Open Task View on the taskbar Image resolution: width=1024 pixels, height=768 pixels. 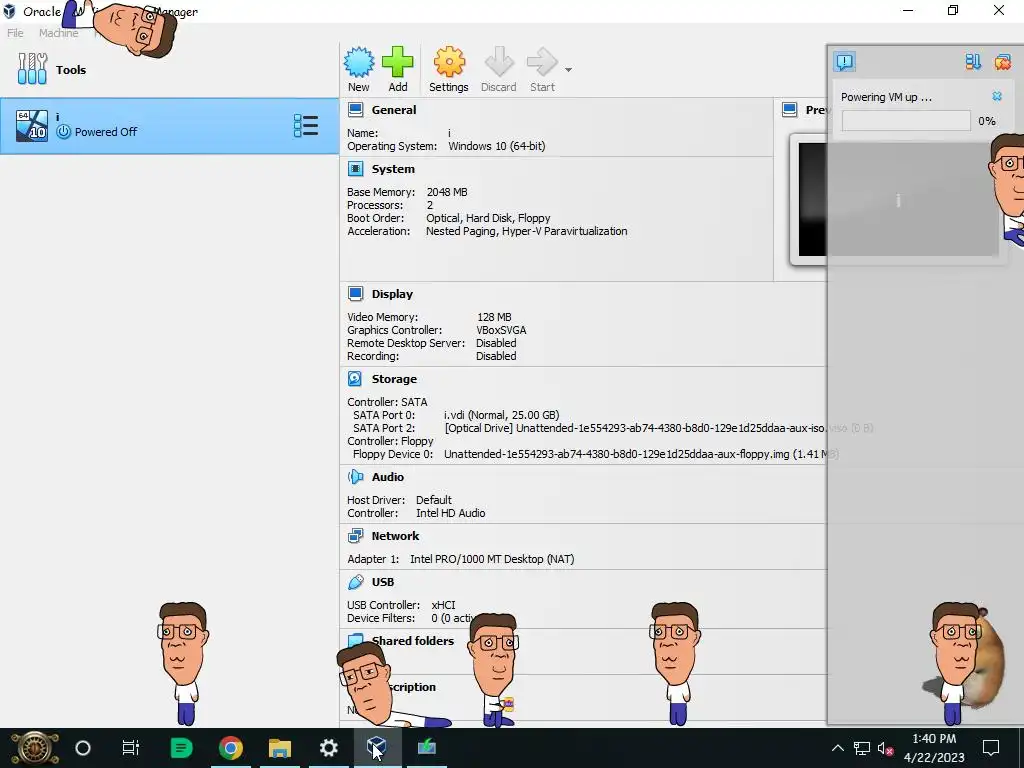[x=131, y=748]
